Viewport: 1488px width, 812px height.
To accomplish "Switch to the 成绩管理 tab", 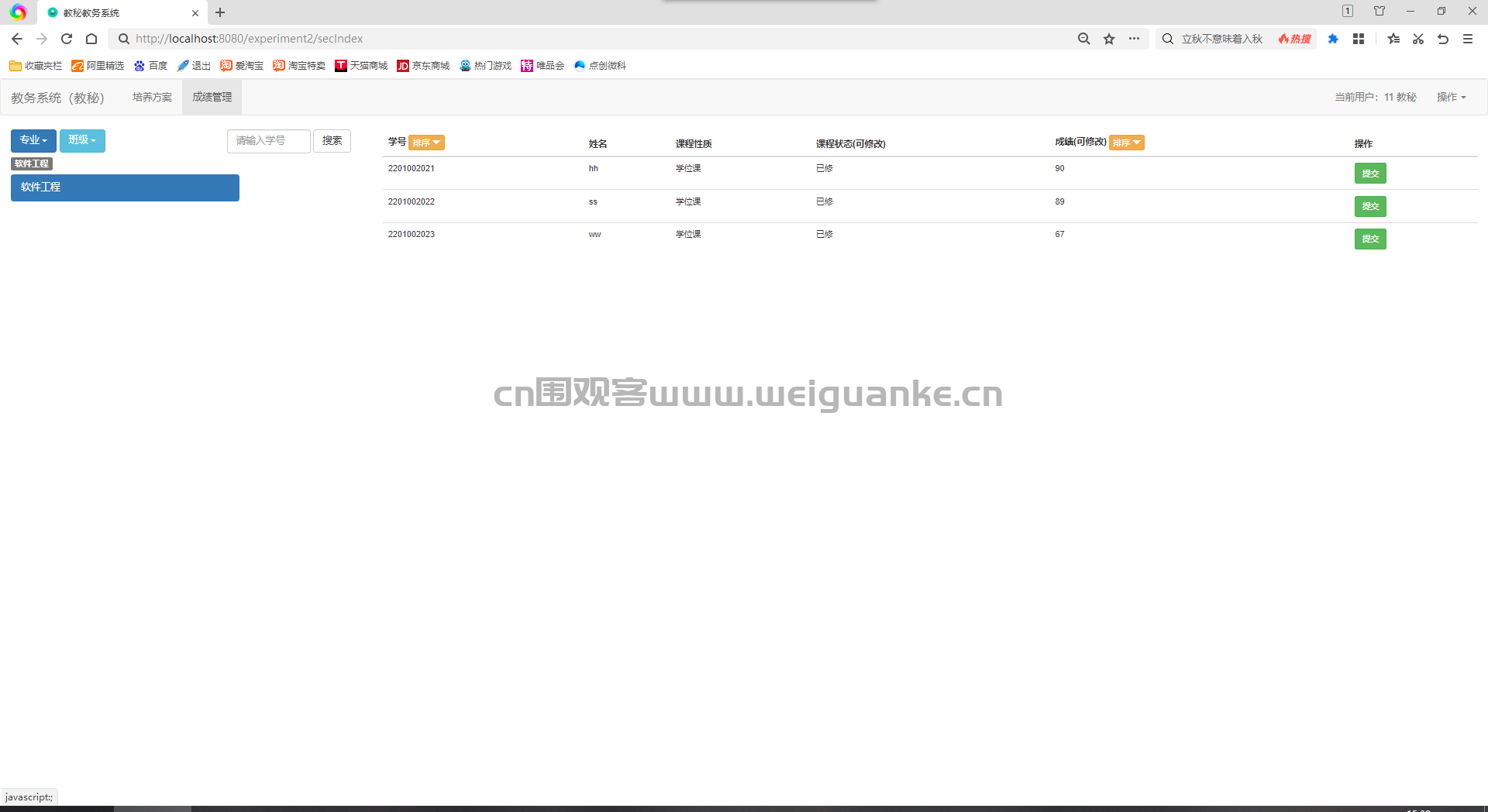I will click(x=212, y=97).
